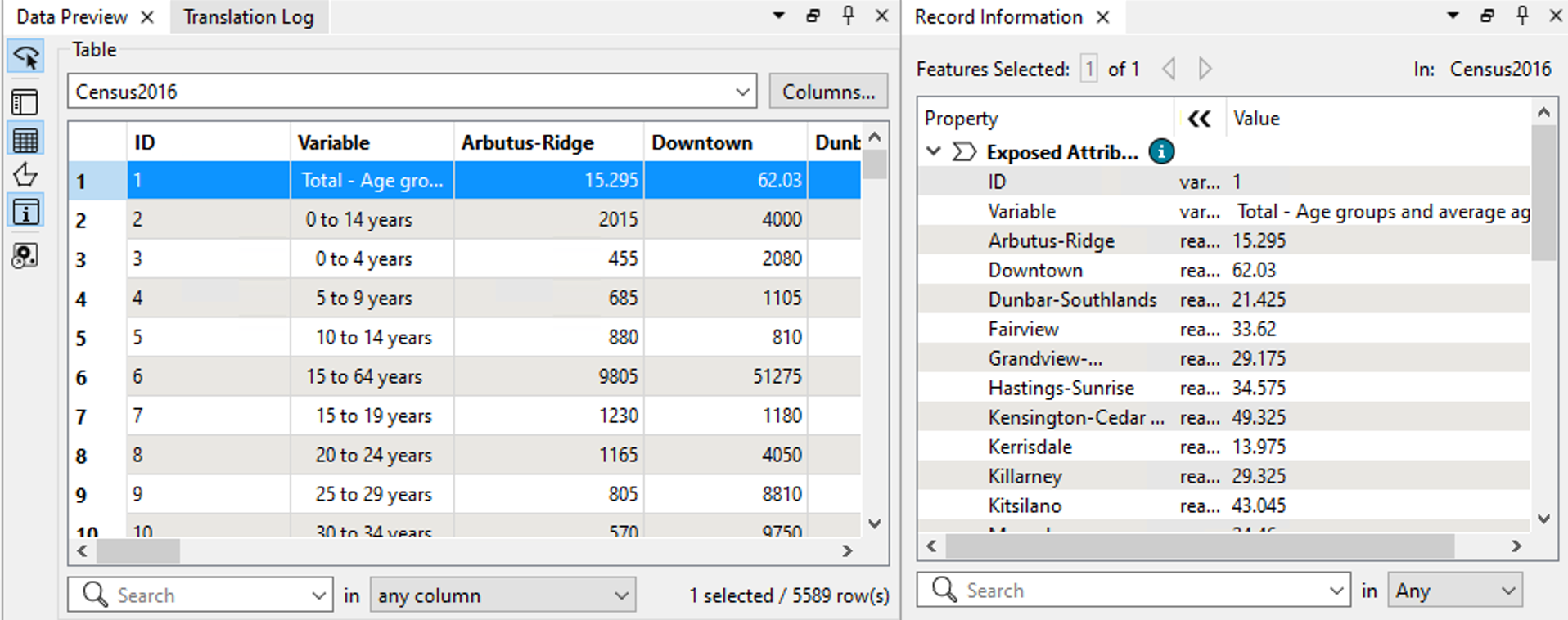The image size is (1568, 620).
Task: Pin the Data Preview panel
Action: pos(848,16)
